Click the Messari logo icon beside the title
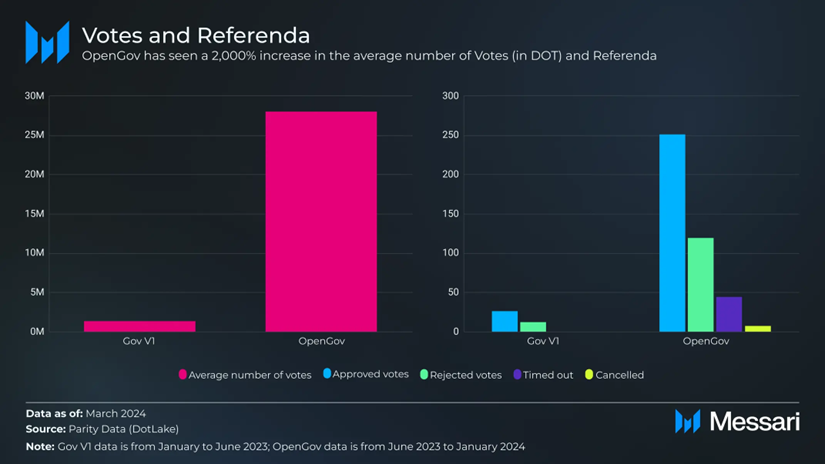The width and height of the screenshot is (825, 464). (x=47, y=43)
